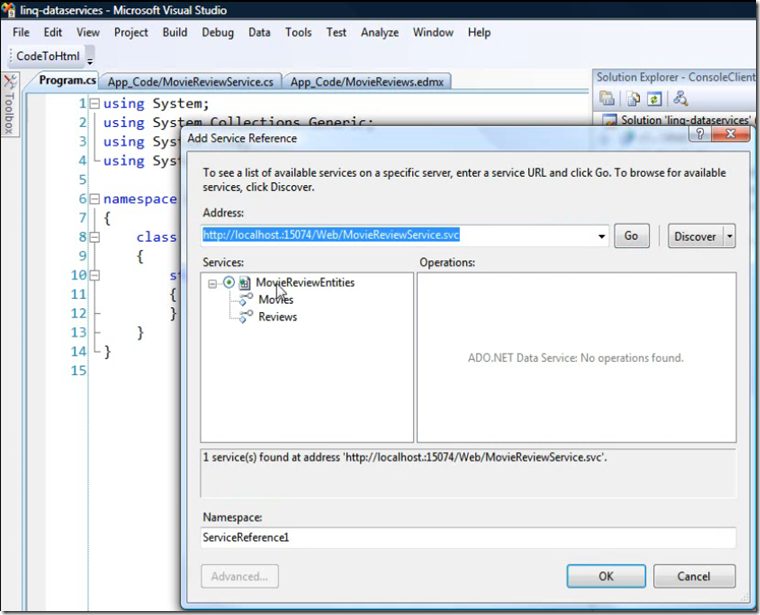760x615 pixels.
Task: Open the Test menu
Action: [x=336, y=32]
